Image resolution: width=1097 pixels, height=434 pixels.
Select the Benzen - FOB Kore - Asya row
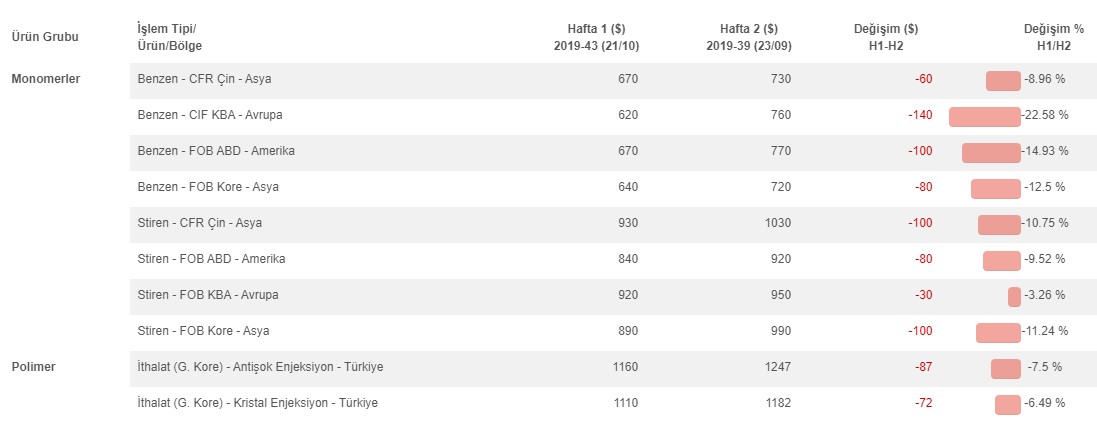pyautogui.click(x=613, y=188)
